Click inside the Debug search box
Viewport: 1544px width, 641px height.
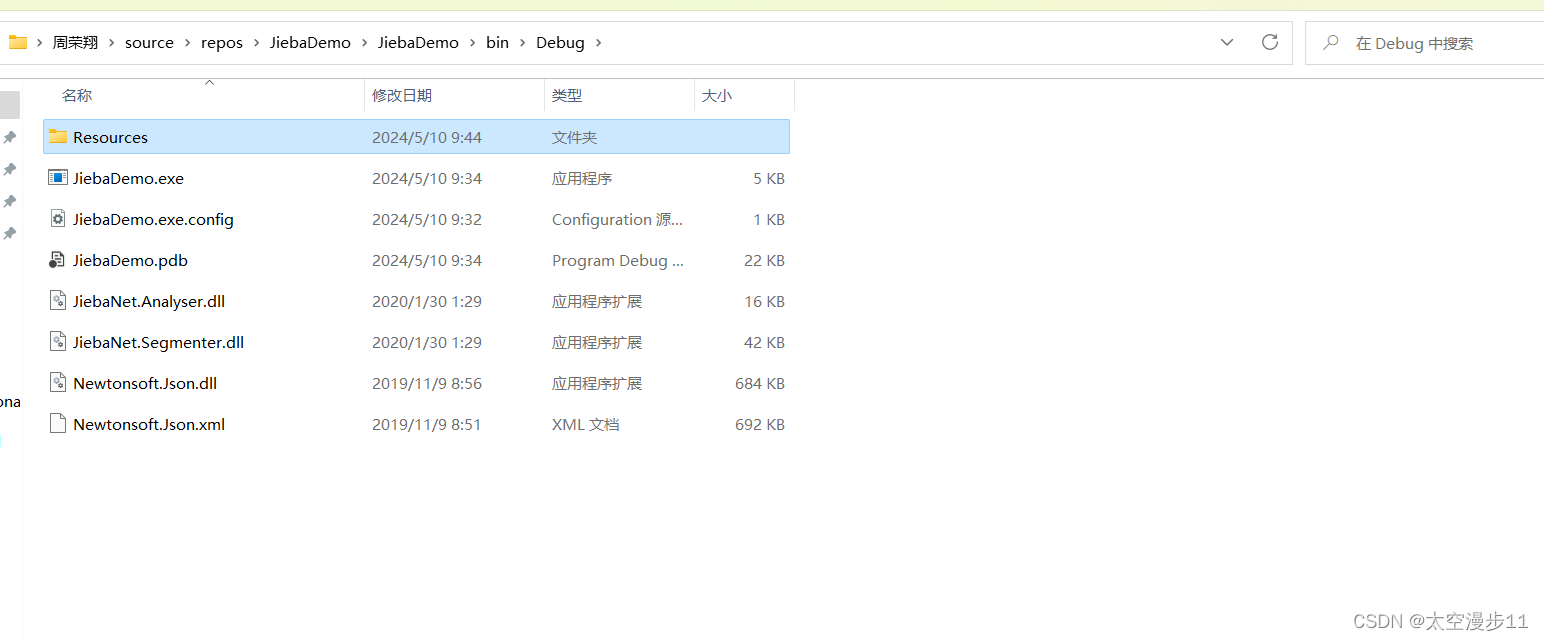pyautogui.click(x=1420, y=42)
